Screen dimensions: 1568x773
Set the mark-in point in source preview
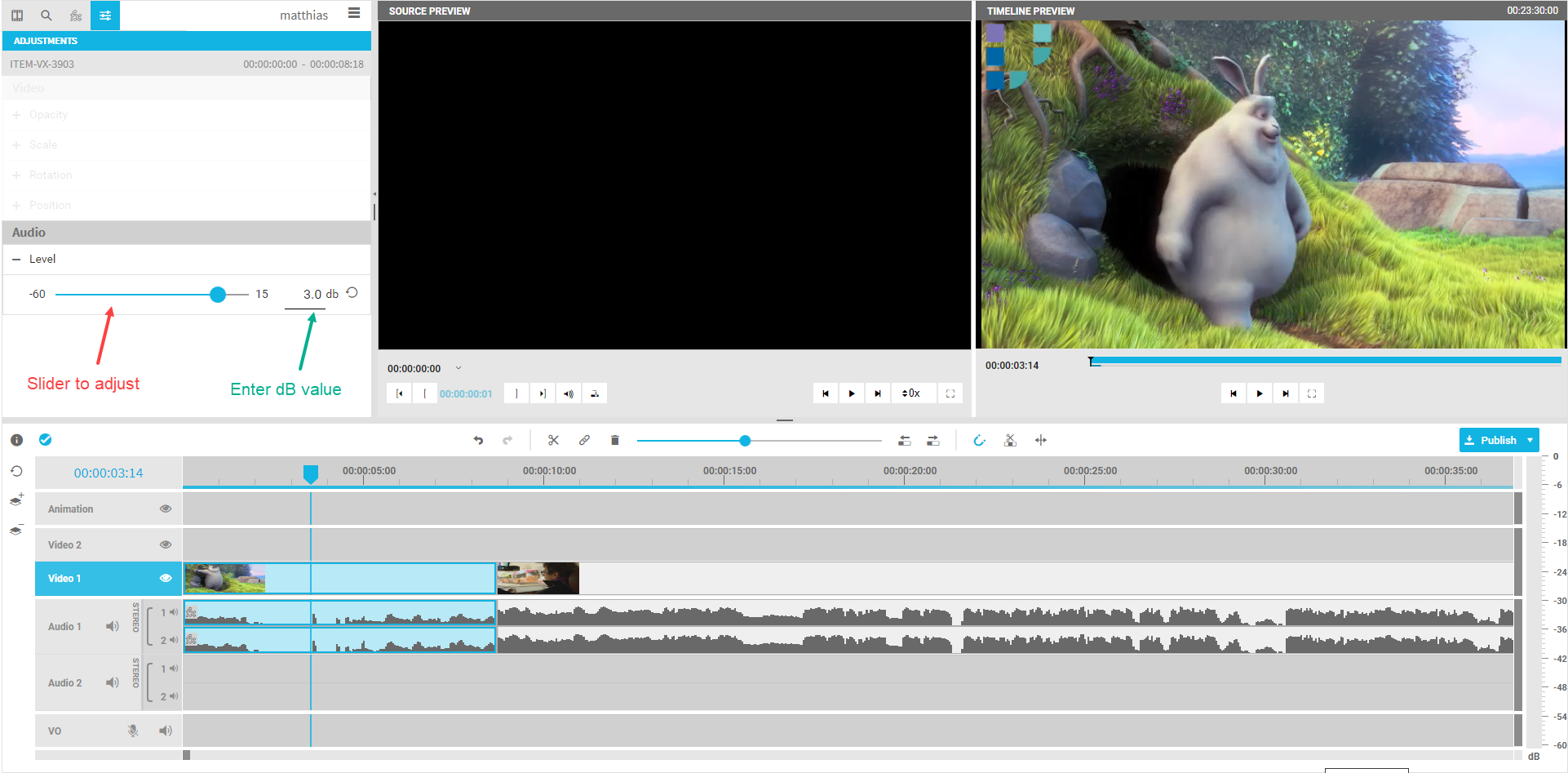pyautogui.click(x=424, y=393)
